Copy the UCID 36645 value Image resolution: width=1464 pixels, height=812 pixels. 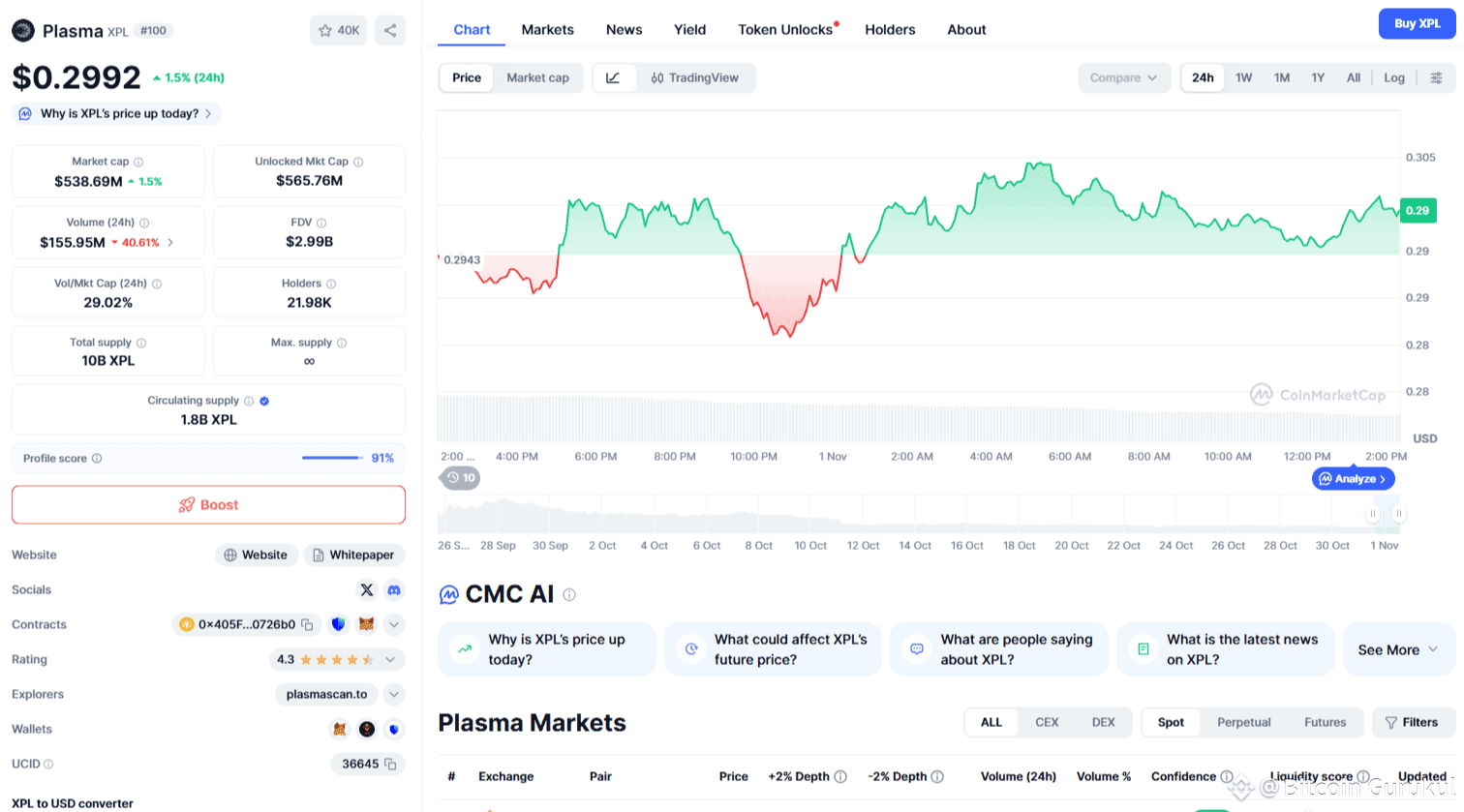[390, 764]
